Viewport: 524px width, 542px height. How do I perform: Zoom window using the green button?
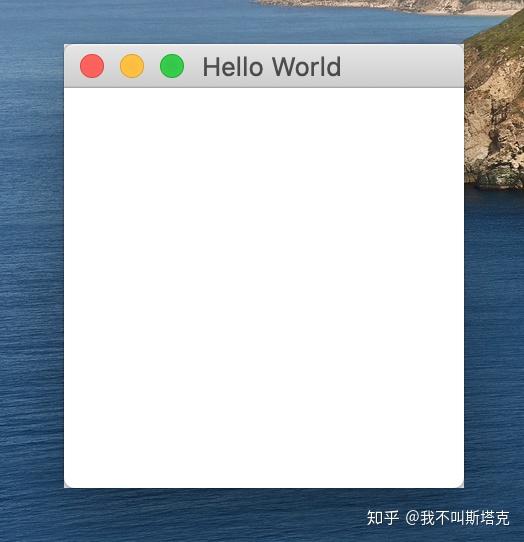(x=172, y=66)
